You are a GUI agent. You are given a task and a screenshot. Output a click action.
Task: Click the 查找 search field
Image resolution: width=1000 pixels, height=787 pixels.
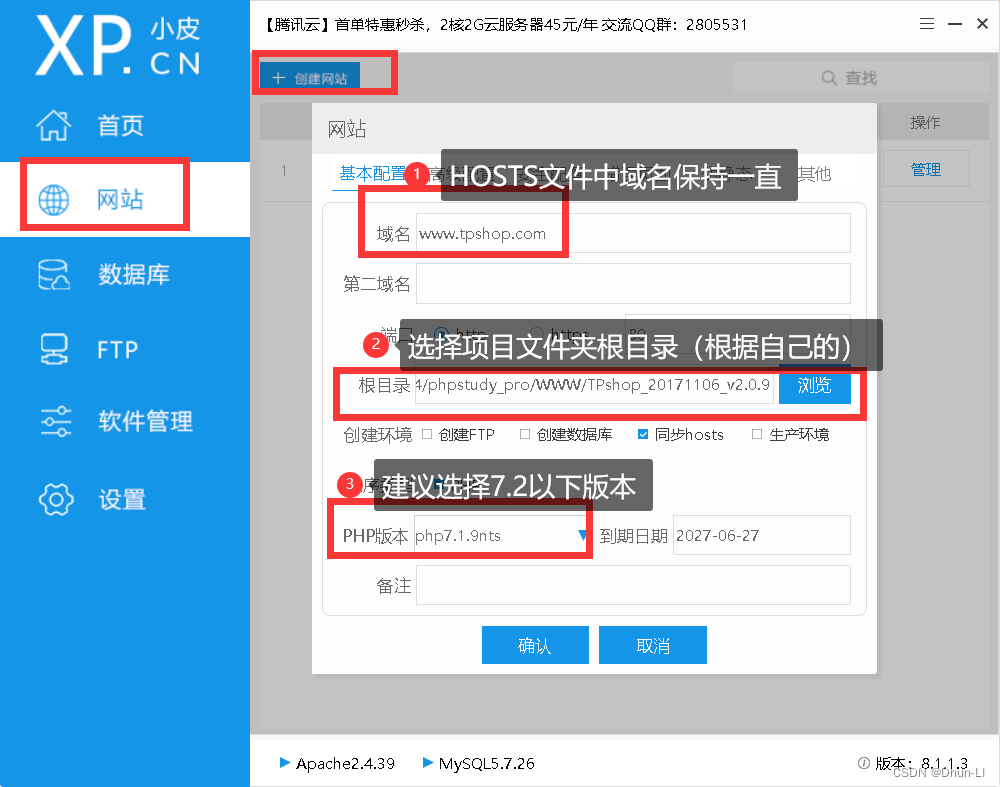coord(861,78)
